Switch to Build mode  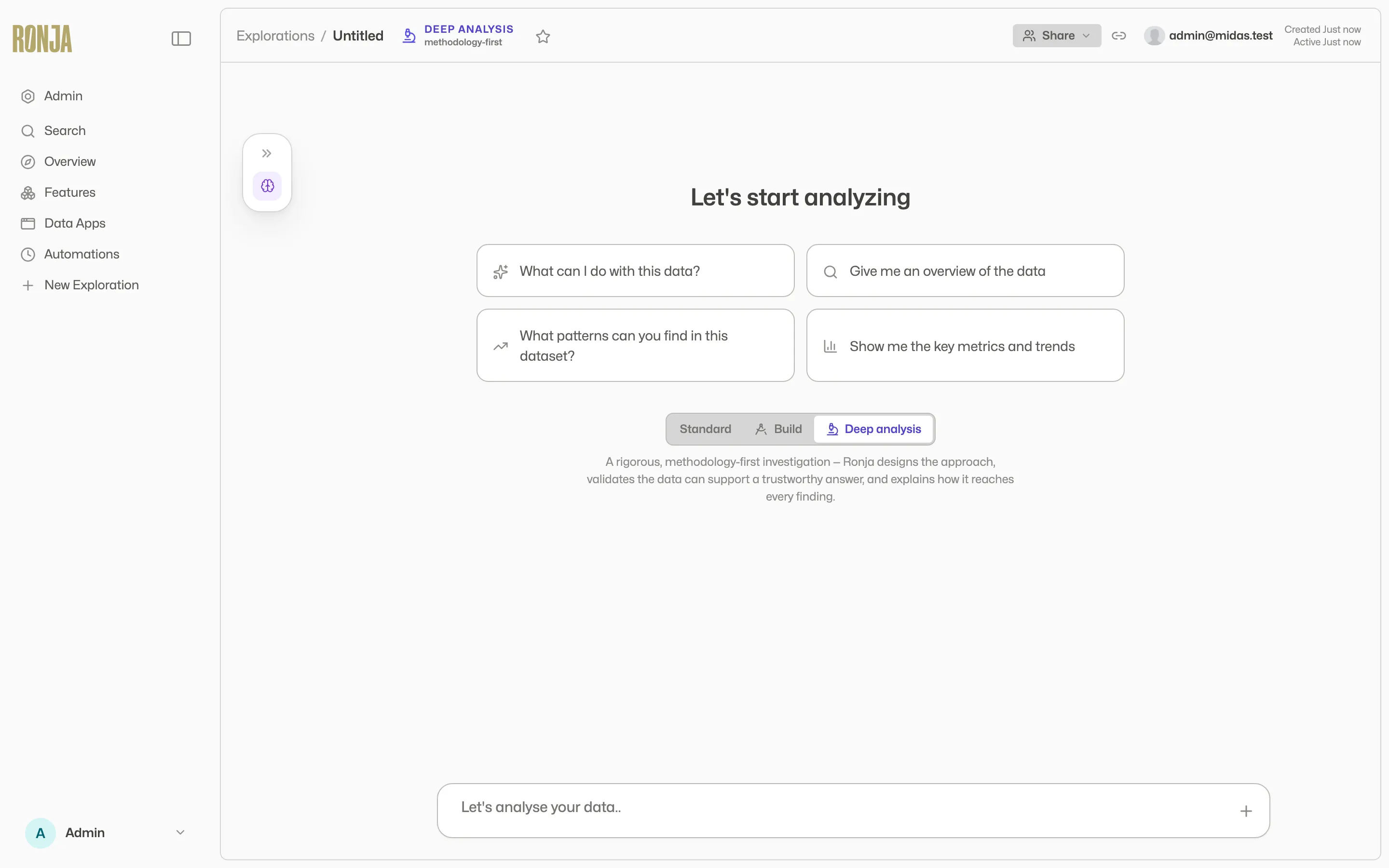(779, 429)
